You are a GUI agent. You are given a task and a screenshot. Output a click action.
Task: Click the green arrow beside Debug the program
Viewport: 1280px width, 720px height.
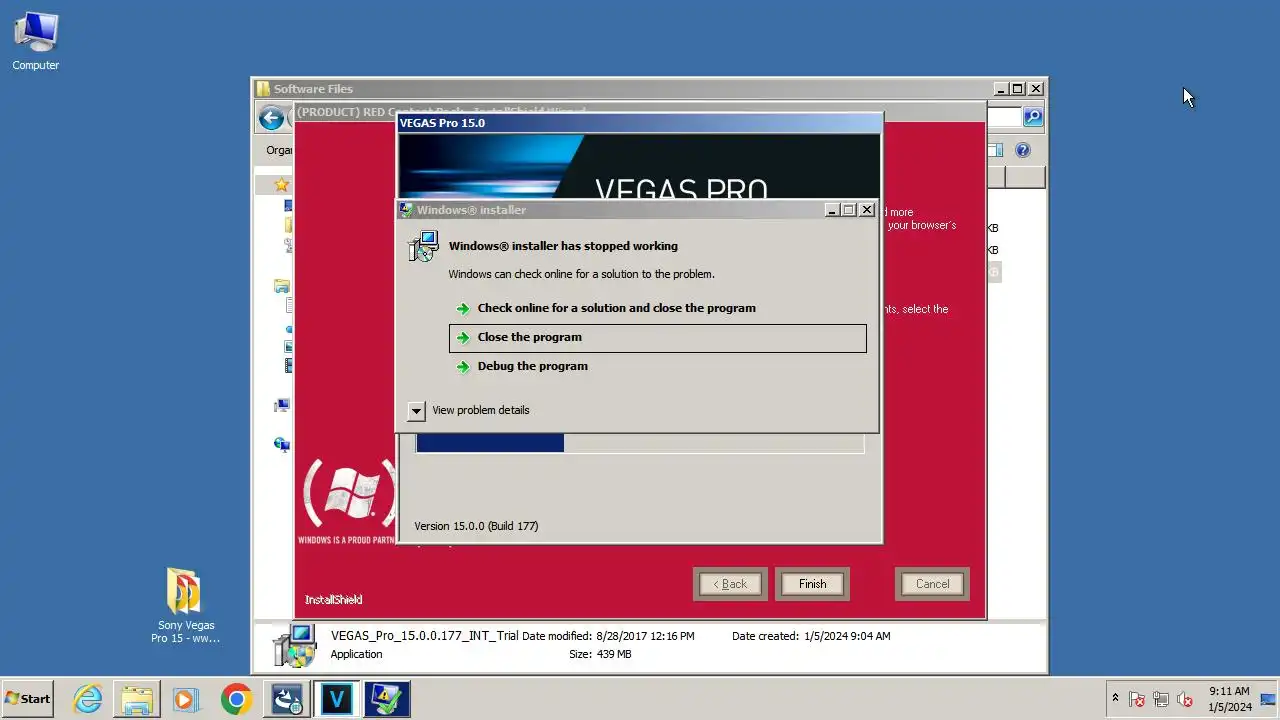pyautogui.click(x=462, y=367)
